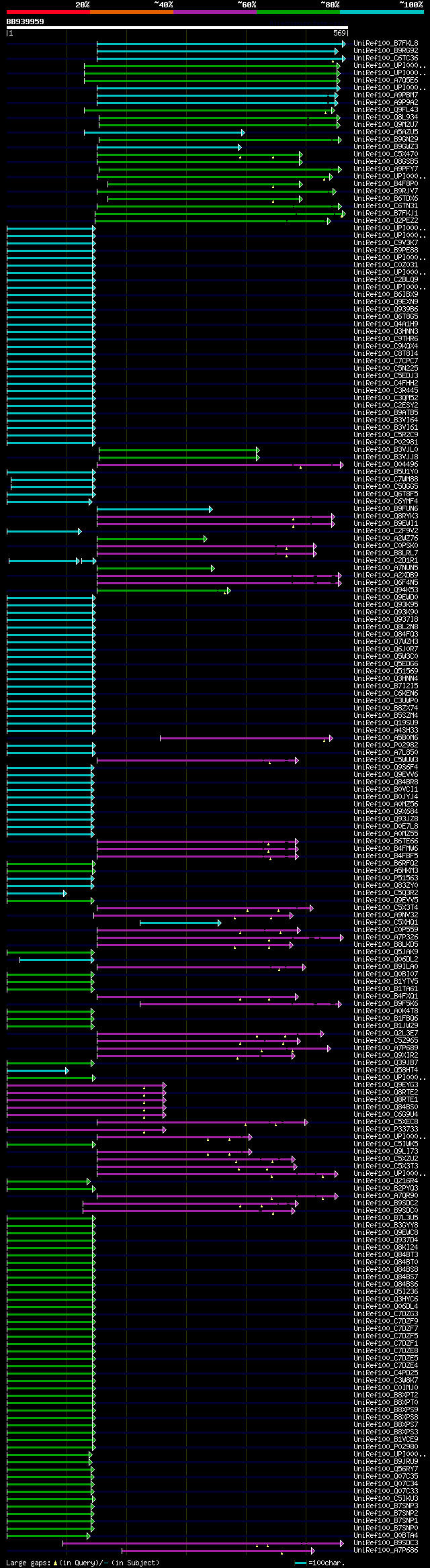Open hit UniRef100_C5X3T4

click(x=386, y=908)
